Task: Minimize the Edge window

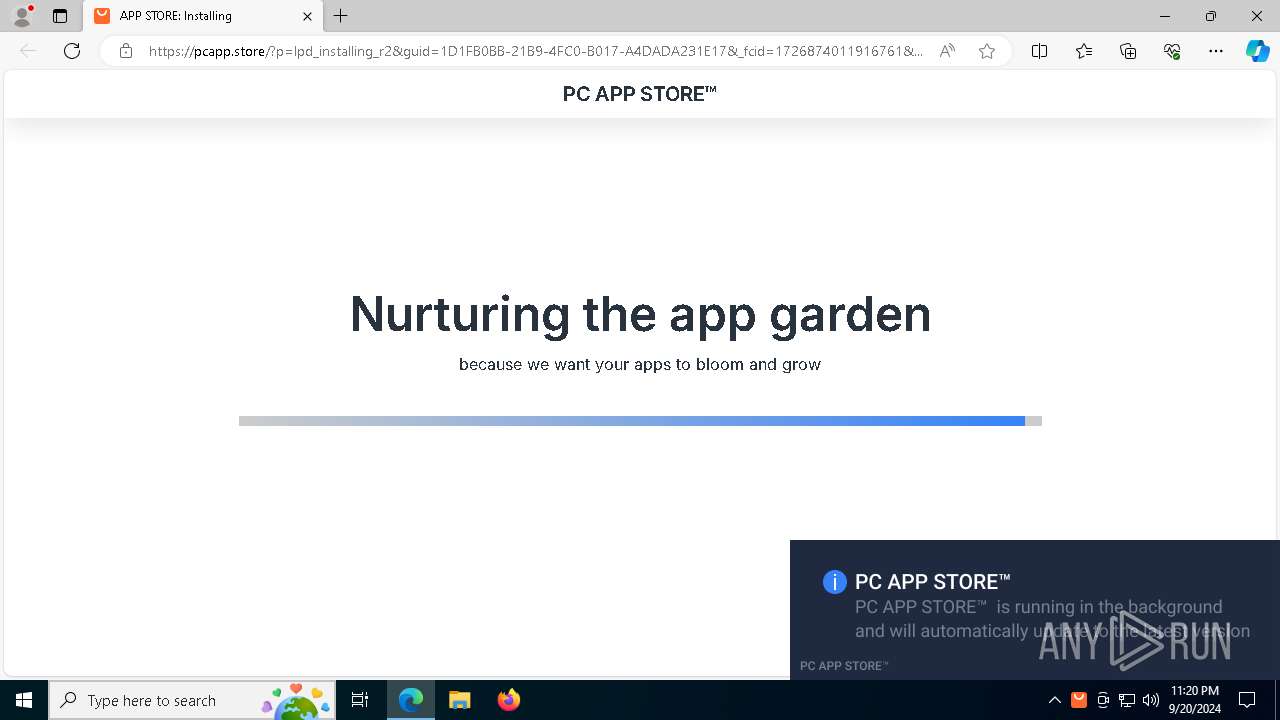Action: 1165,16
